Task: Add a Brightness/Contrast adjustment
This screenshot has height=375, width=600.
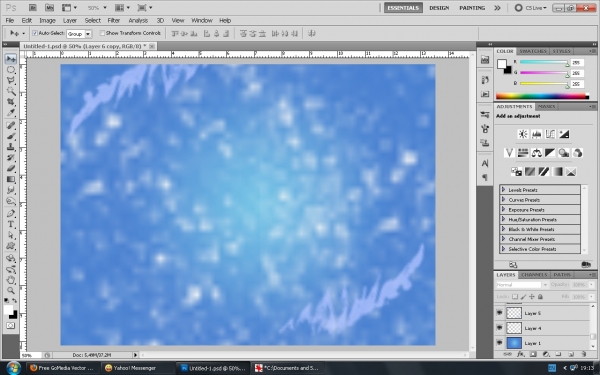Action: click(x=523, y=134)
